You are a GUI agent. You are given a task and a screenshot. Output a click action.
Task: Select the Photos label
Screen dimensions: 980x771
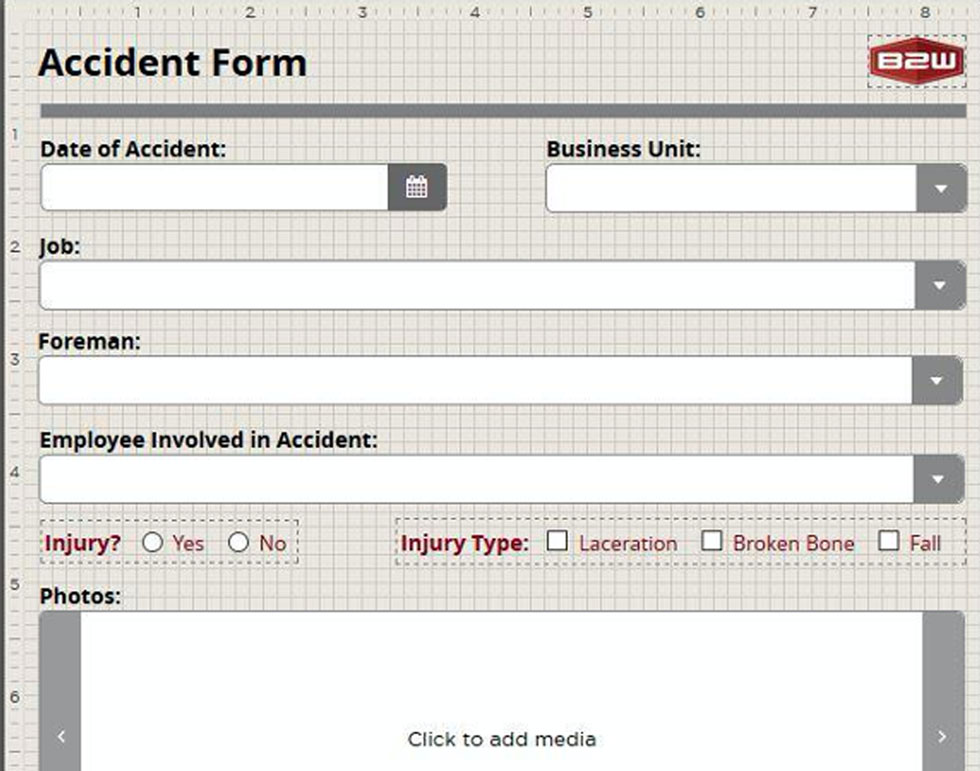[x=80, y=596]
